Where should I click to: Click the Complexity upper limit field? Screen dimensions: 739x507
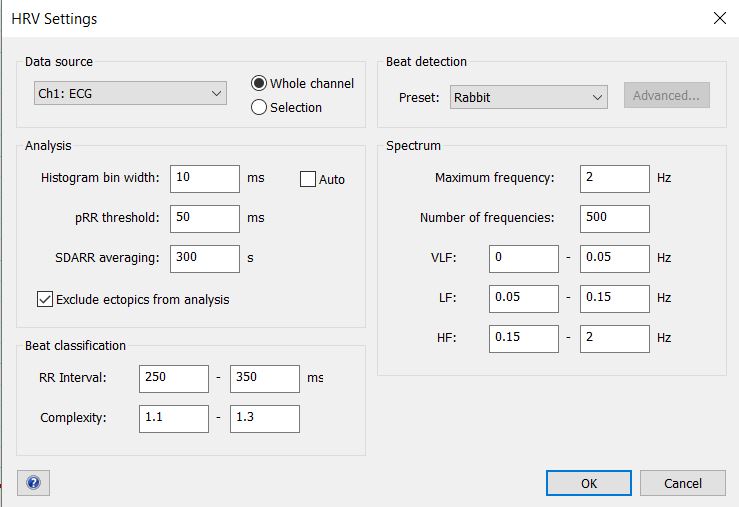click(264, 419)
